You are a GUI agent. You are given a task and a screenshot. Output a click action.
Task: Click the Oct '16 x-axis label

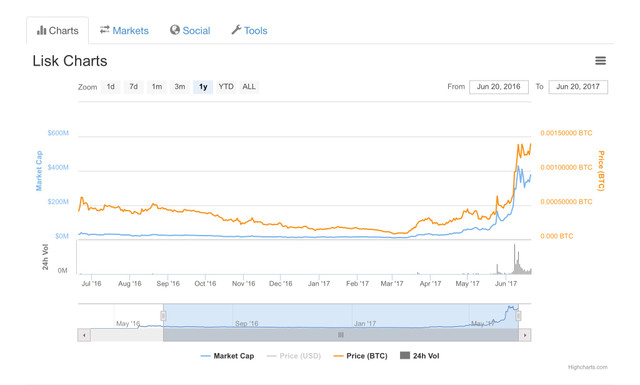[205, 284]
